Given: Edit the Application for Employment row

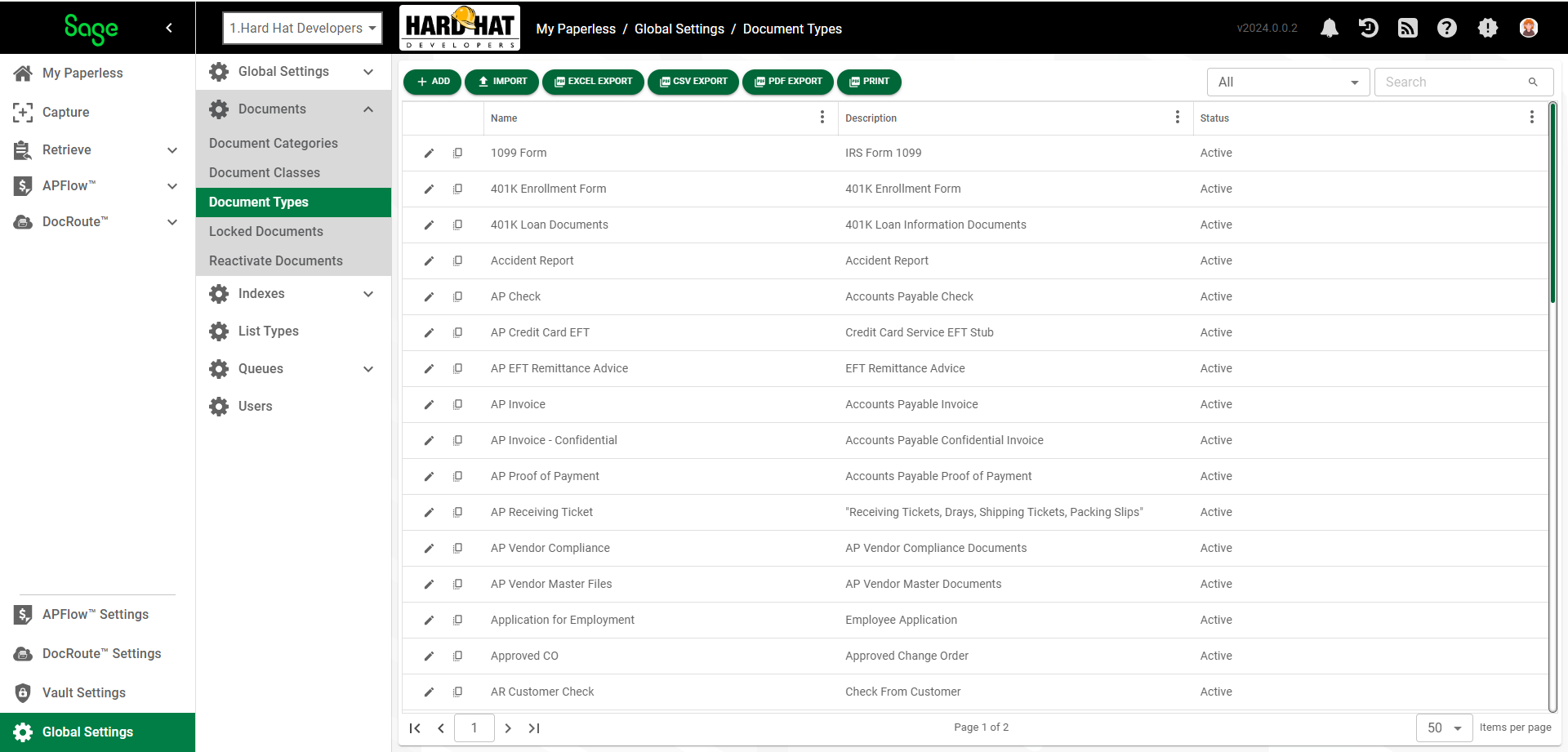Looking at the screenshot, I should [x=429, y=621].
